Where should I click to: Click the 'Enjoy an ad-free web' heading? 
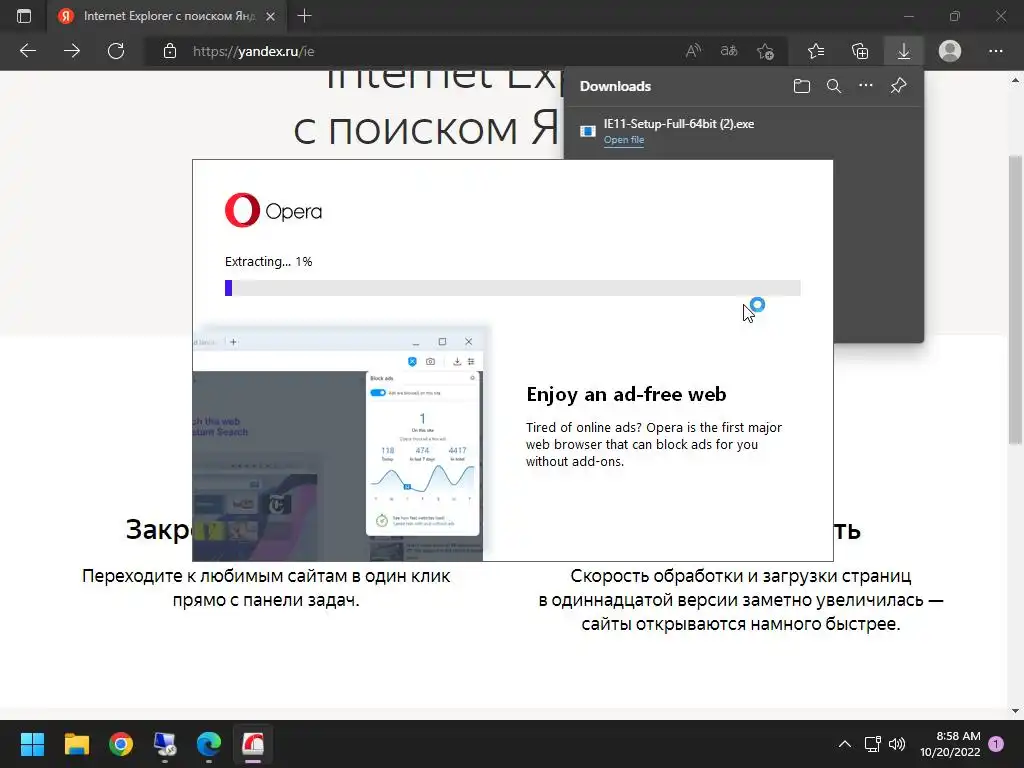click(x=626, y=394)
